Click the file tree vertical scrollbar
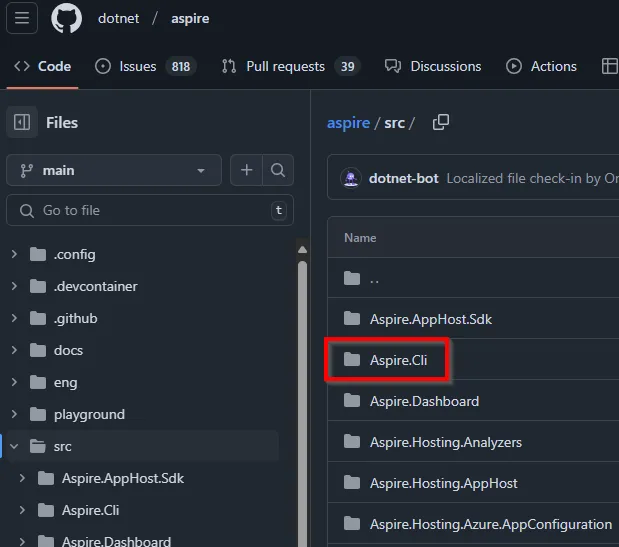The image size is (619, 547). [x=302, y=400]
